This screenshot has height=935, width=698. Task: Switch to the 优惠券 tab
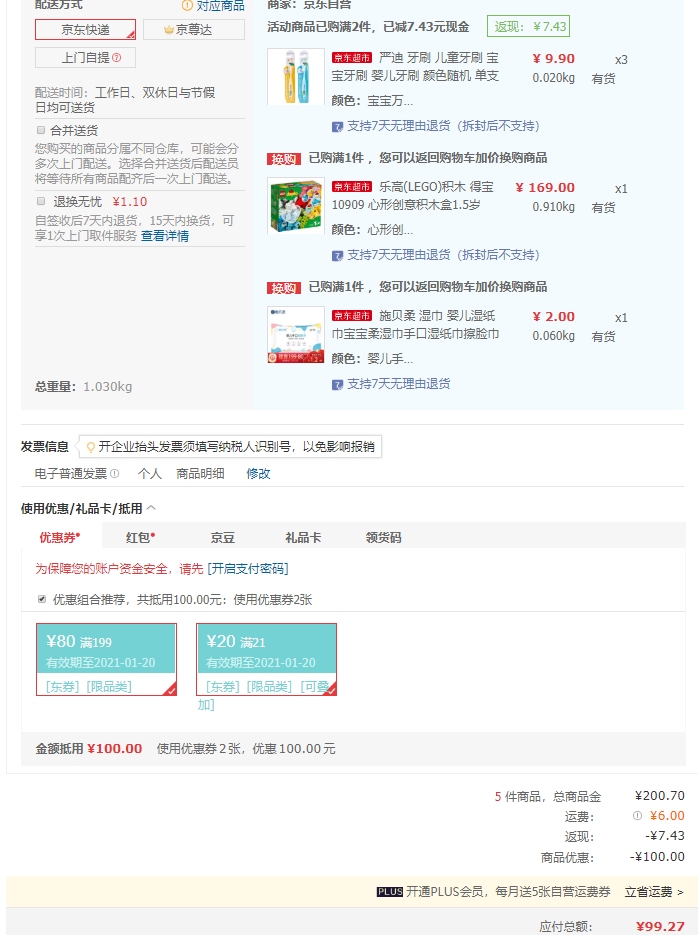[x=60, y=537]
